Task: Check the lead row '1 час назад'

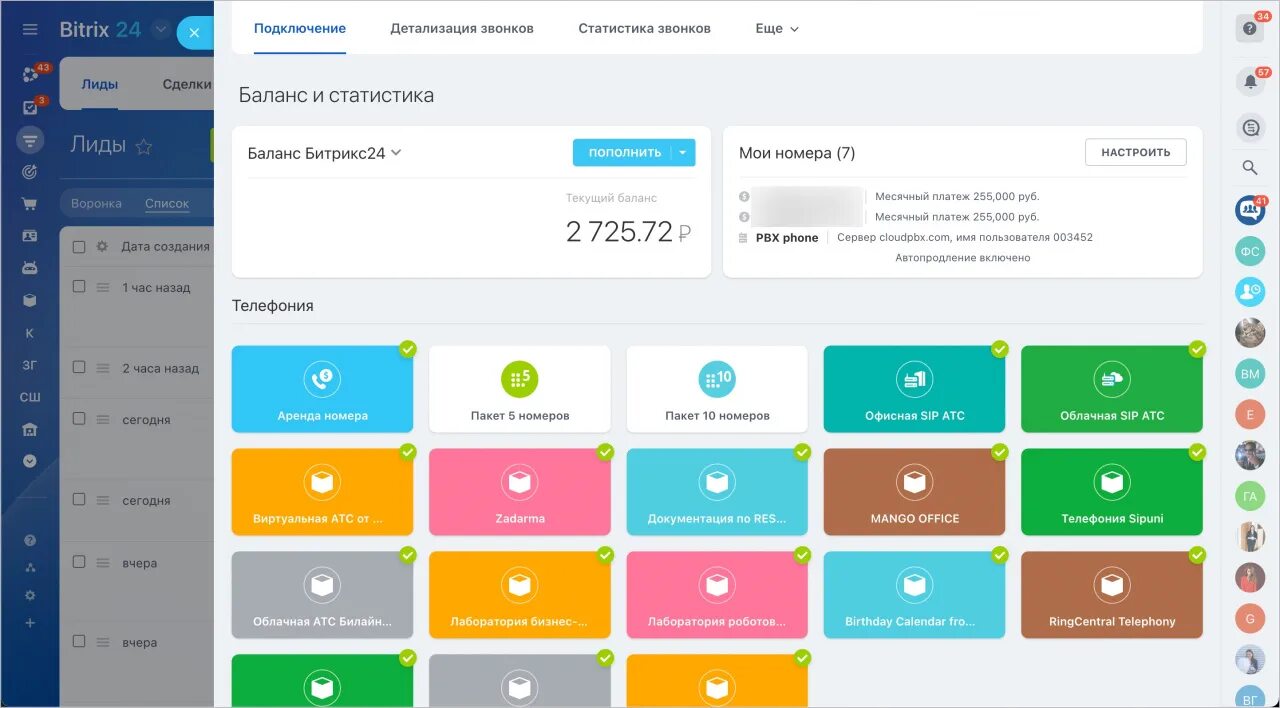Action: (79, 287)
